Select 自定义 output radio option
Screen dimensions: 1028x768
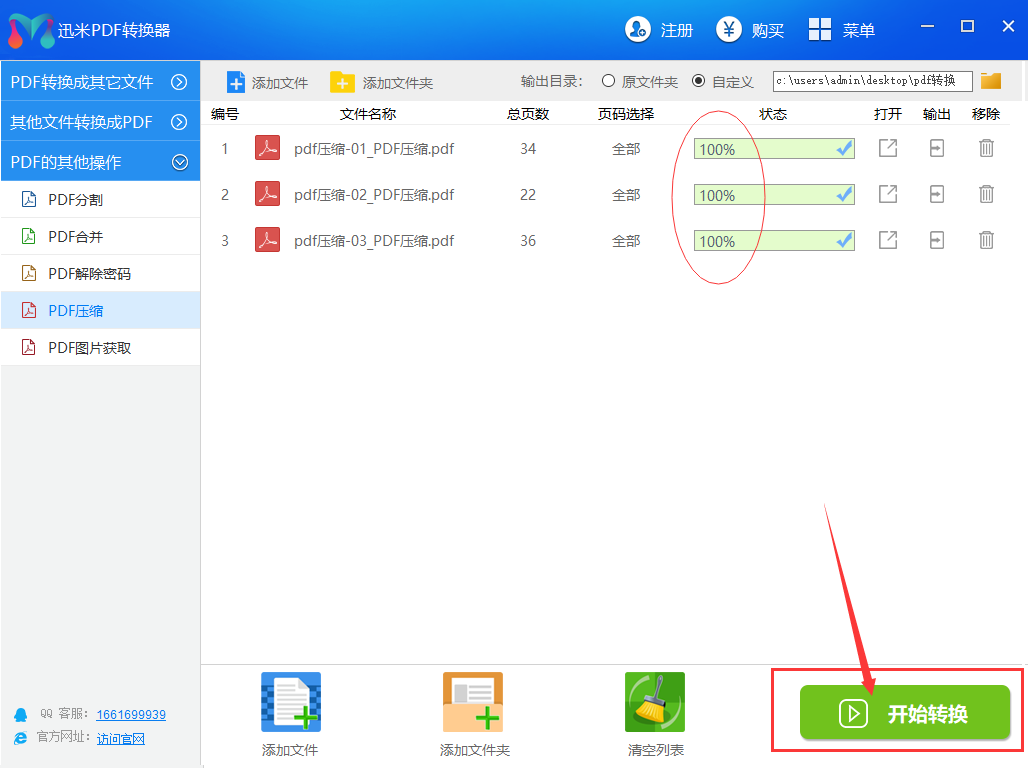698,81
